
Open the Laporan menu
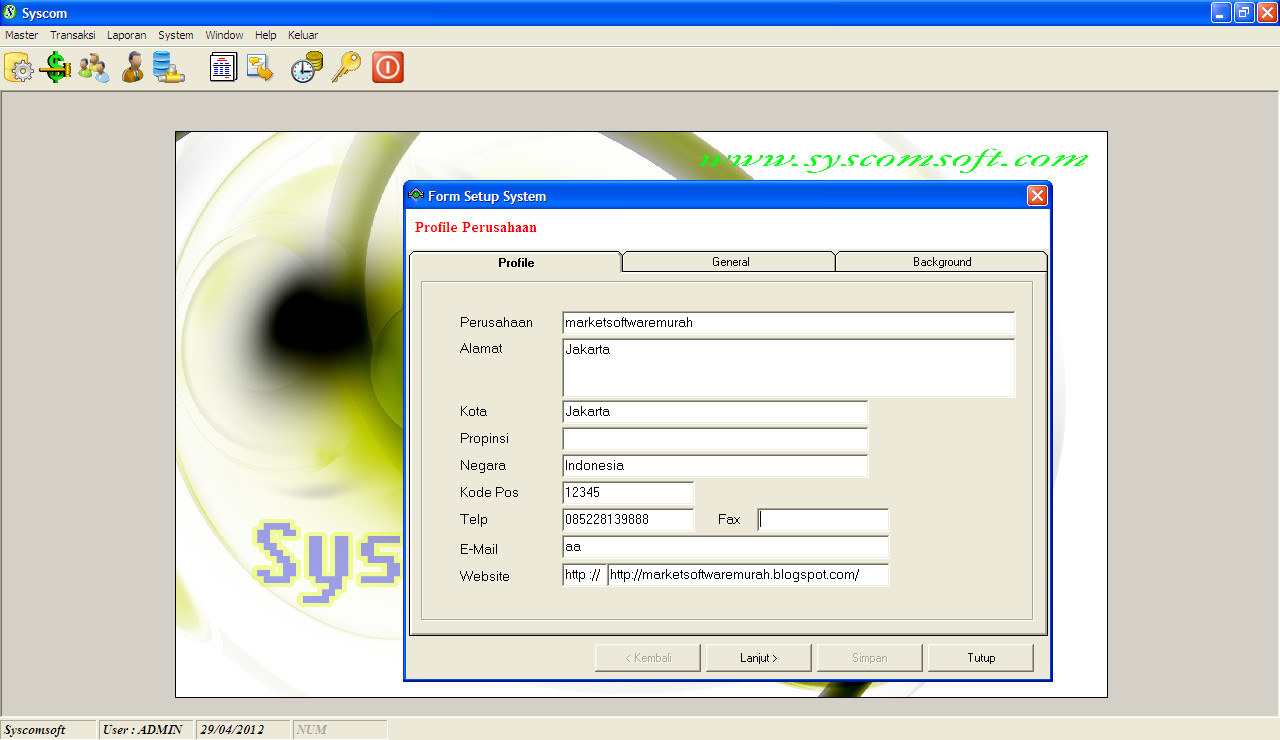coord(126,34)
